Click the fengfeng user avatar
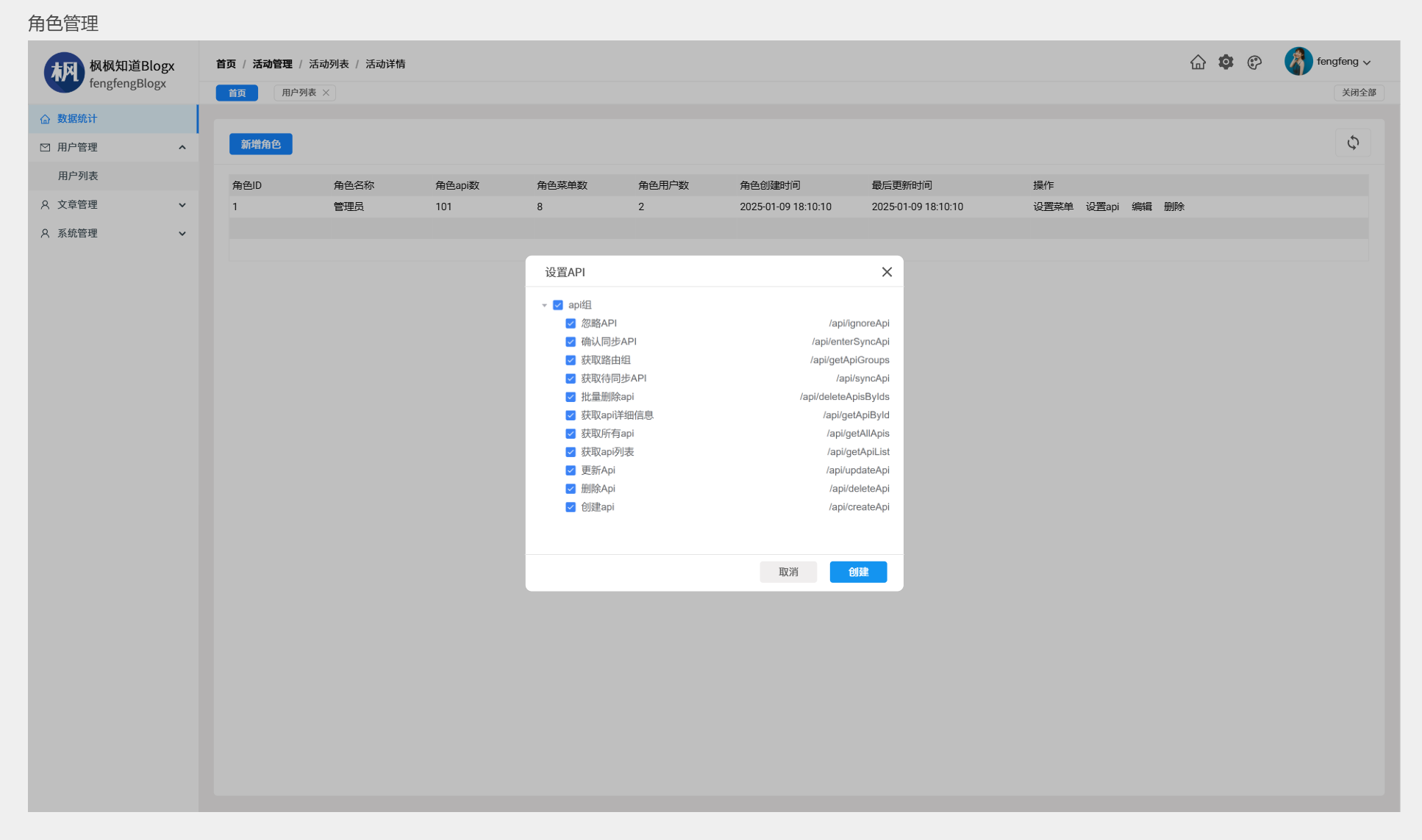 (1298, 62)
